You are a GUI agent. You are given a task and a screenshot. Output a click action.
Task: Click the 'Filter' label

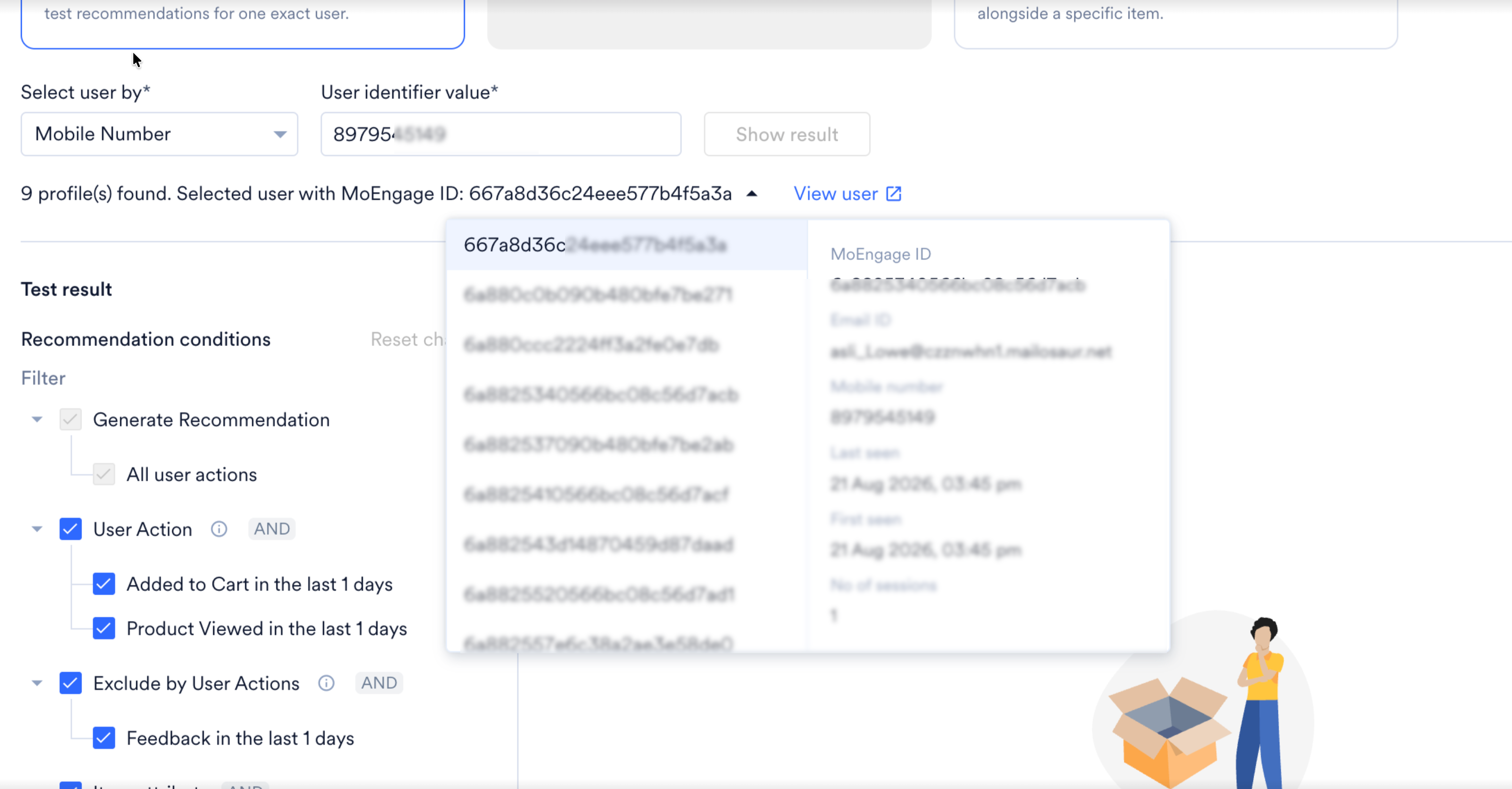pos(43,378)
